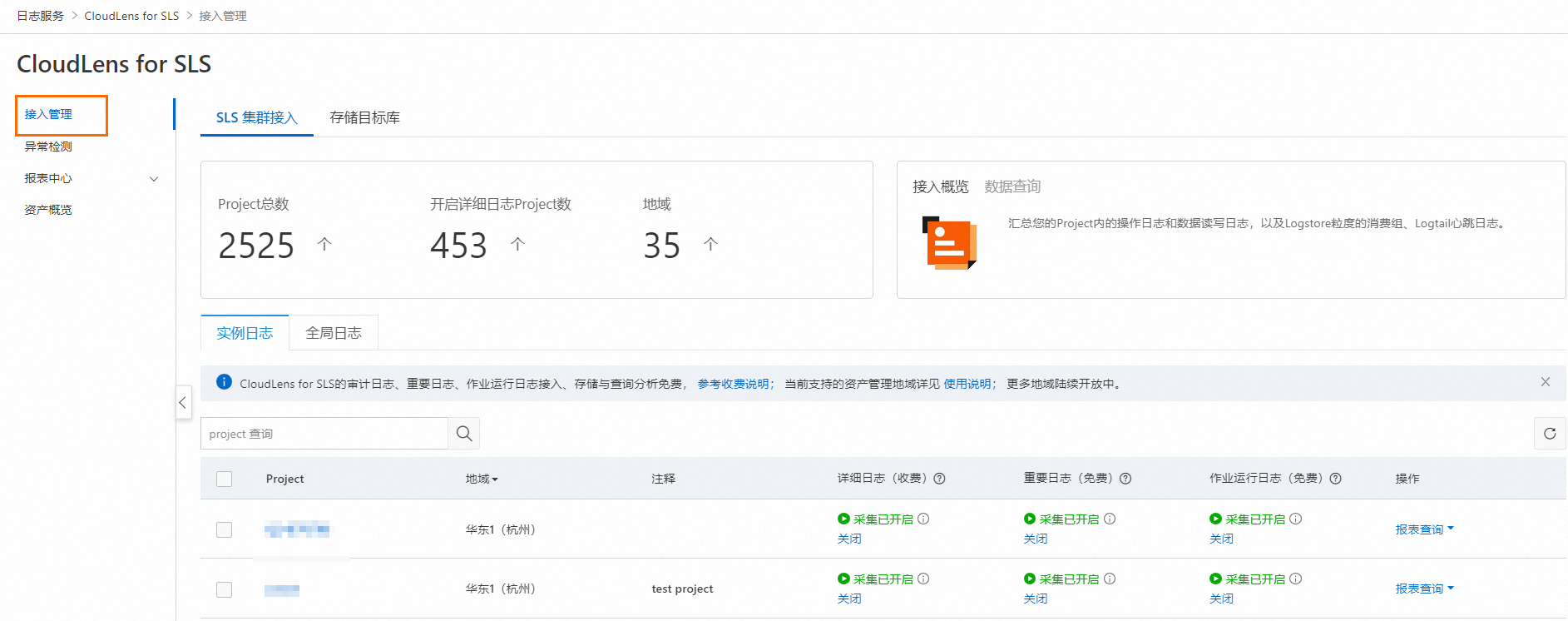Viewport: 1568px width, 621px height.
Task: Open help icon for 详细日志（收费）column
Action: coord(940,479)
